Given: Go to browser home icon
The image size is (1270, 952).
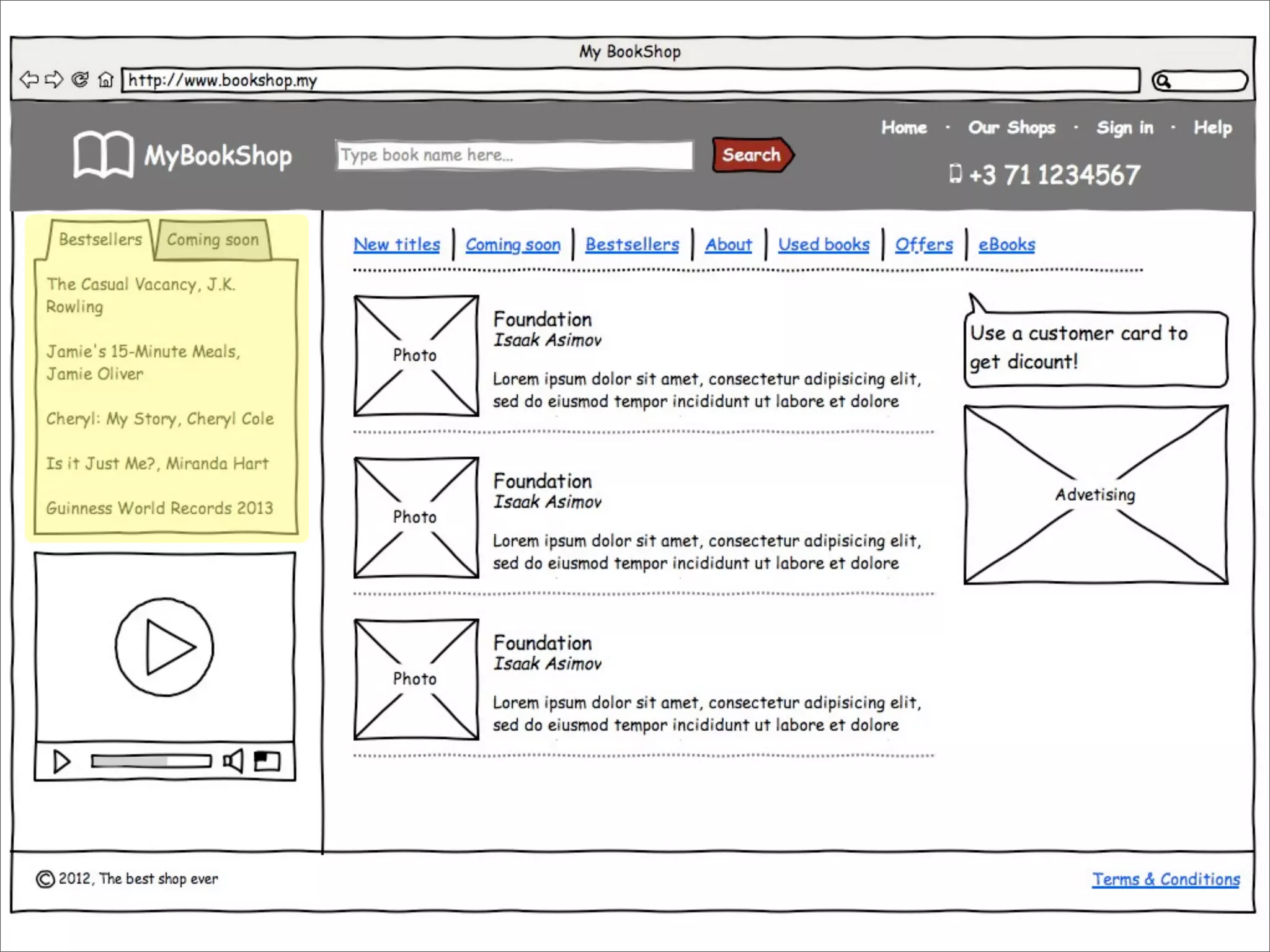Looking at the screenshot, I should coord(106,80).
